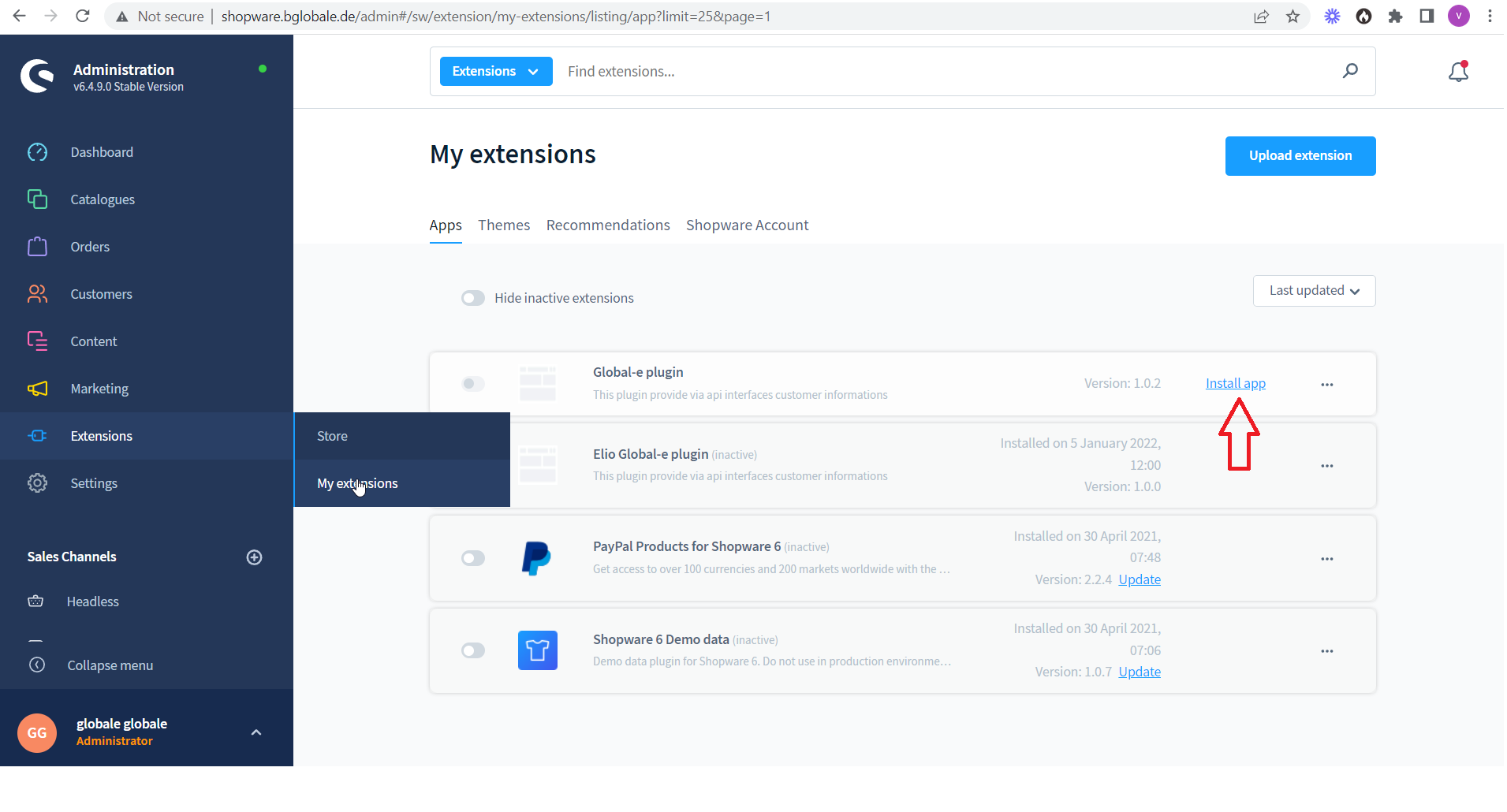Viewport: 1507px width, 812px height.
Task: Click the search magnifier icon
Action: point(1351,71)
